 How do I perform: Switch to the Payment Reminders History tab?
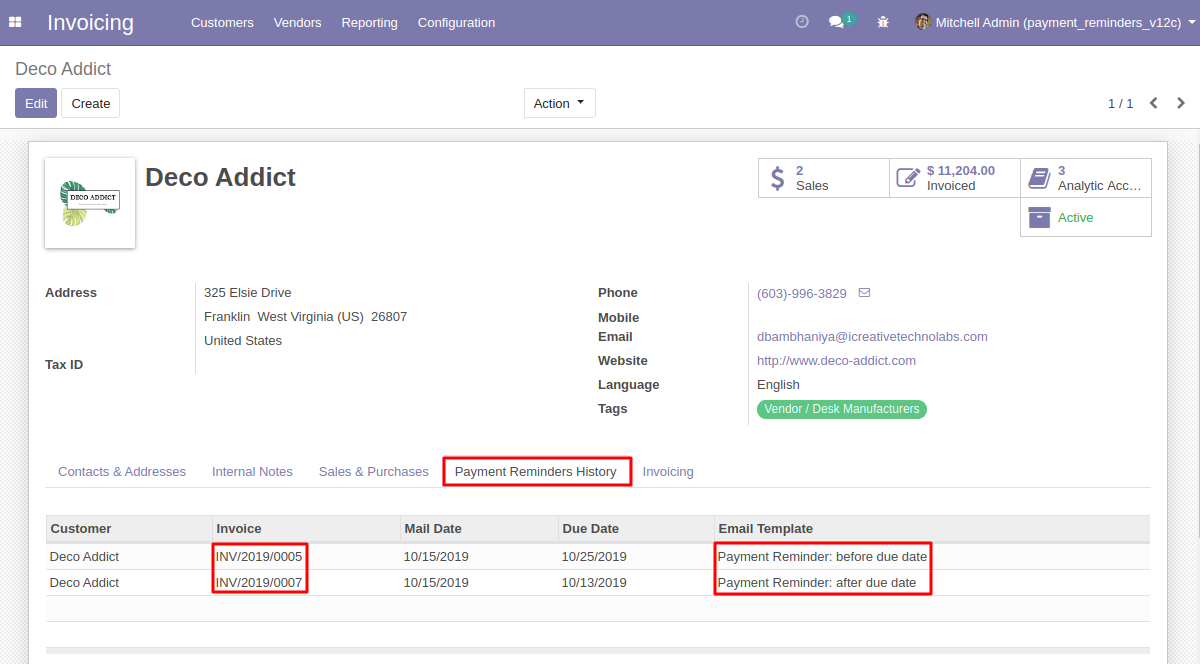[x=537, y=471]
